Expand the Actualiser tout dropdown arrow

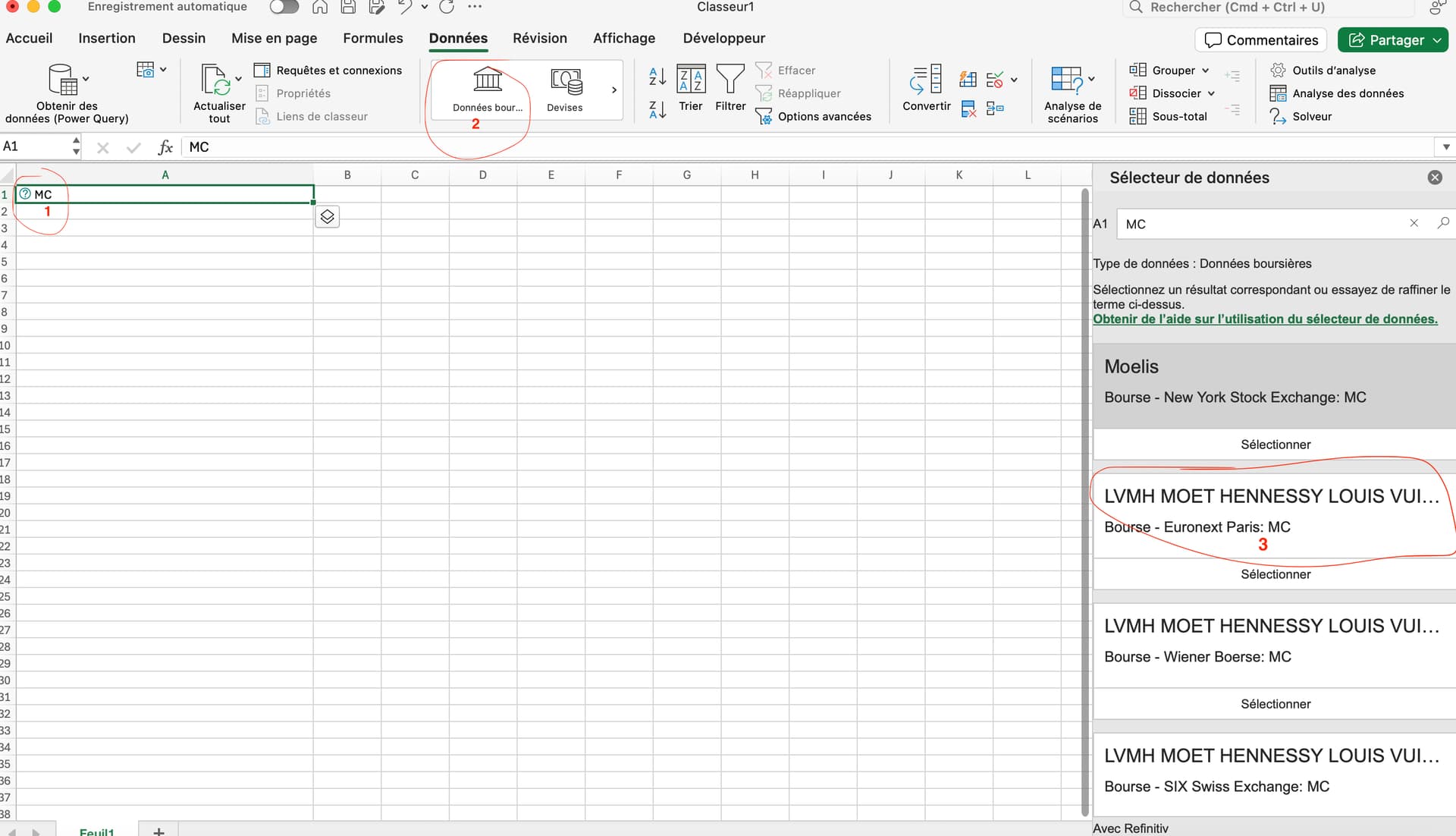(238, 79)
